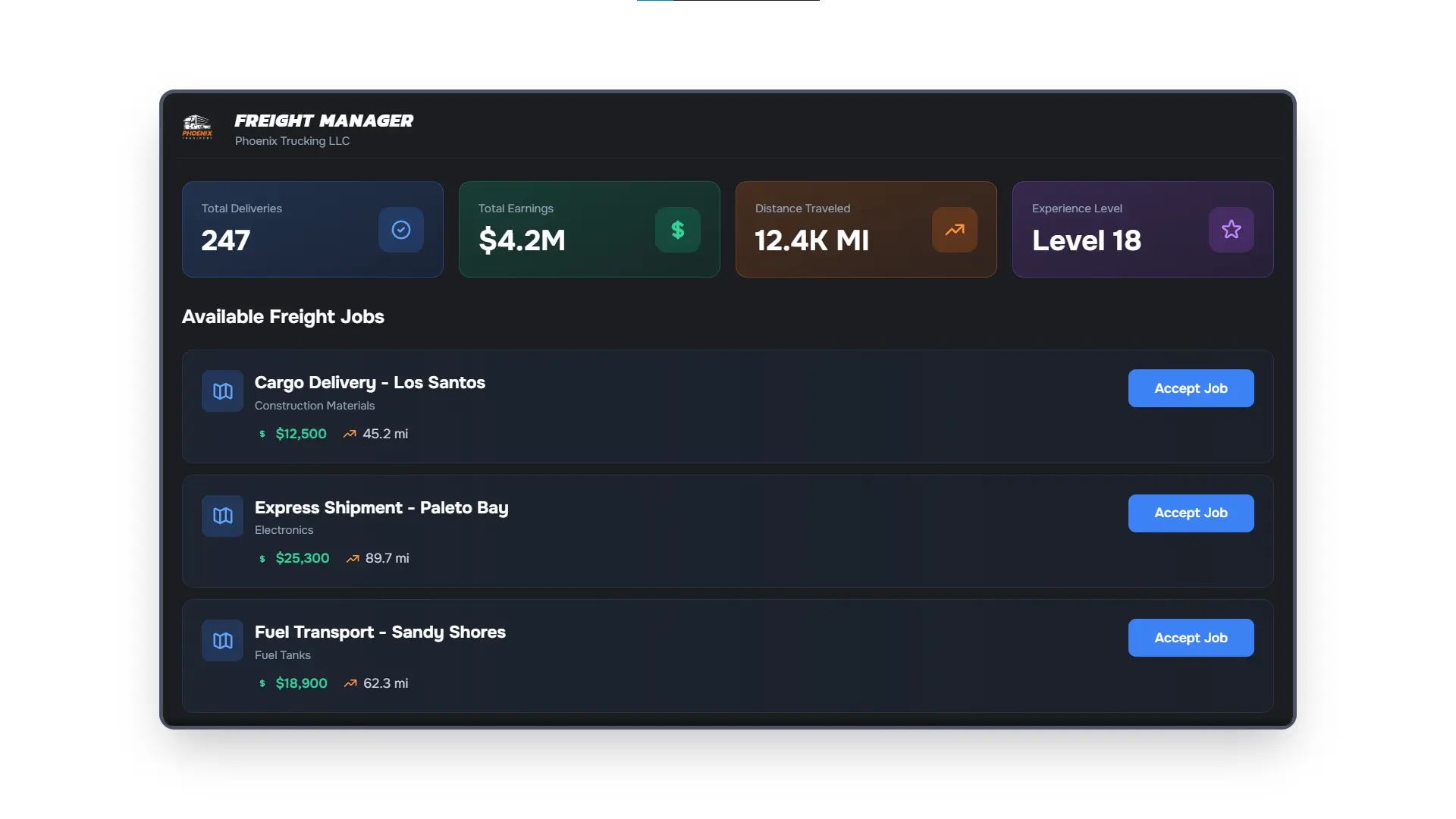Click the orange trend arrow in Distance Traveled
This screenshot has width=1456, height=819.
point(954,230)
